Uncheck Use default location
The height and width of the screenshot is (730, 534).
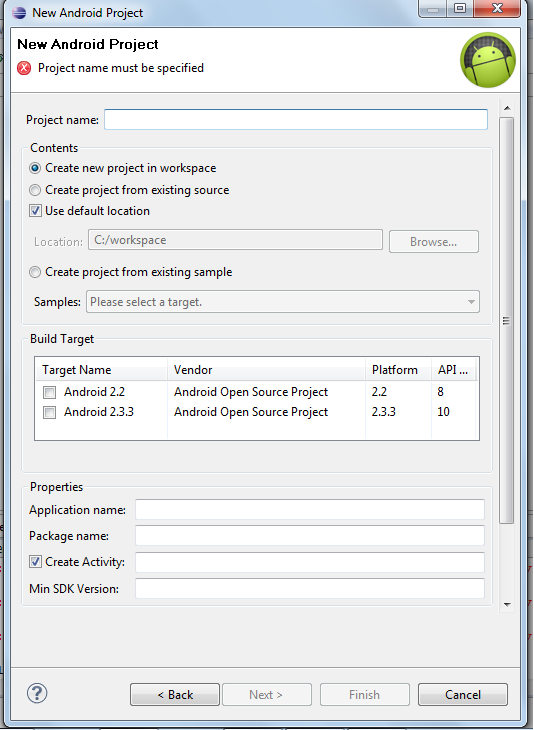point(35,211)
